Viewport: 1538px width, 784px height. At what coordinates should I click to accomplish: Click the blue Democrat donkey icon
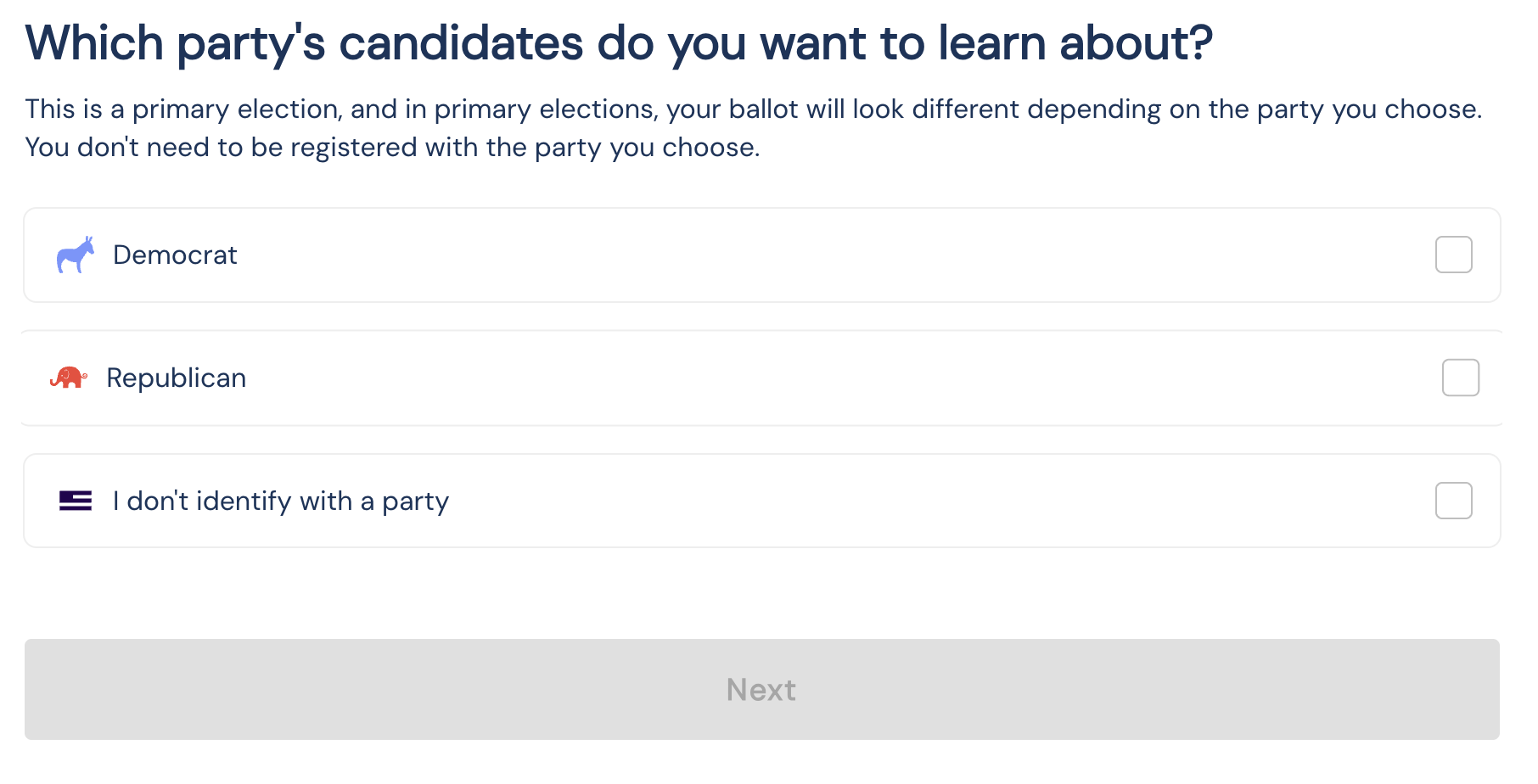75,255
